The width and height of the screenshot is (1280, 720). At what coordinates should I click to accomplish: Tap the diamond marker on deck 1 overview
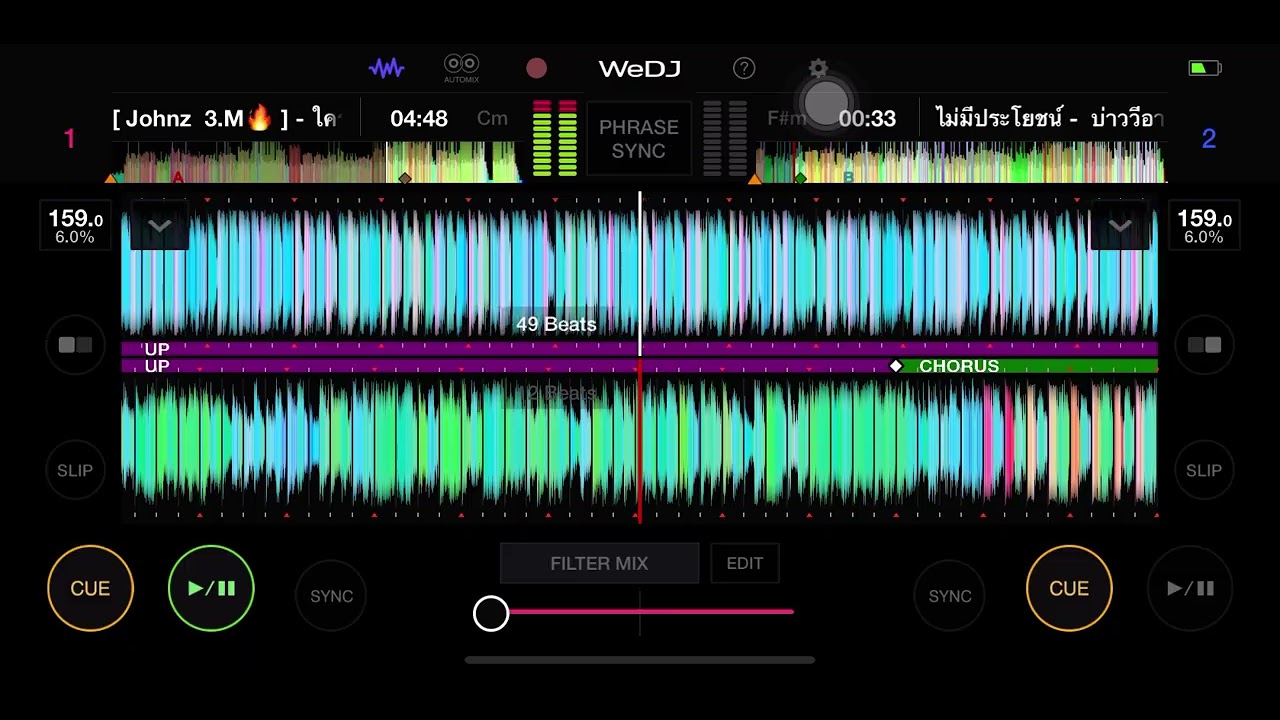click(405, 178)
